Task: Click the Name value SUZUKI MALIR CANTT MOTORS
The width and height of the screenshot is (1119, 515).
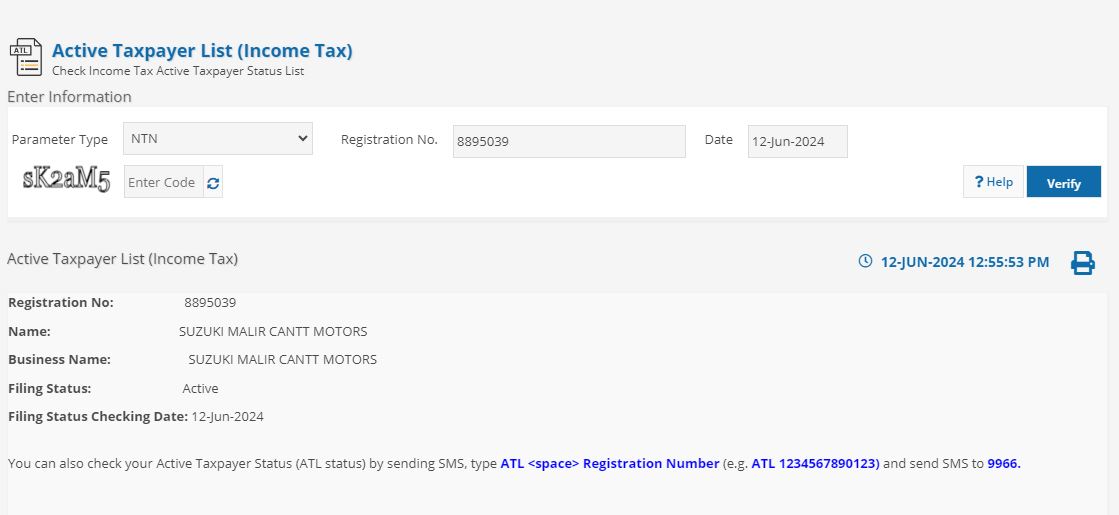Action: point(273,331)
